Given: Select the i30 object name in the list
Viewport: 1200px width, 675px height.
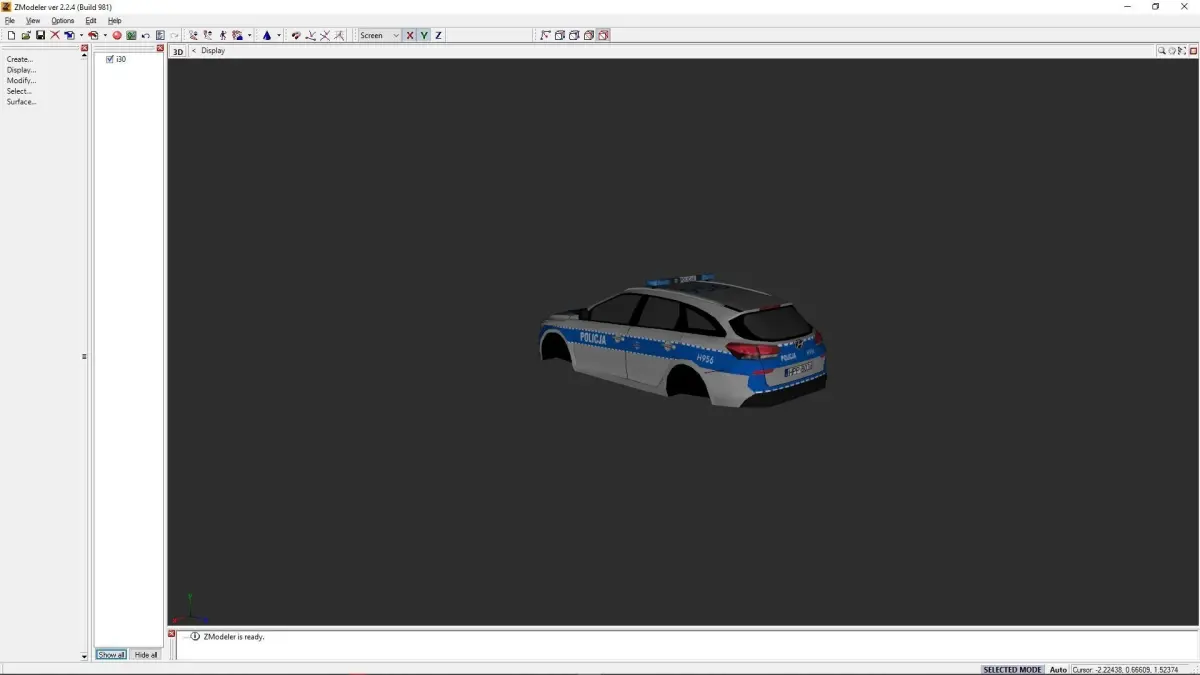Looking at the screenshot, I should click(121, 59).
